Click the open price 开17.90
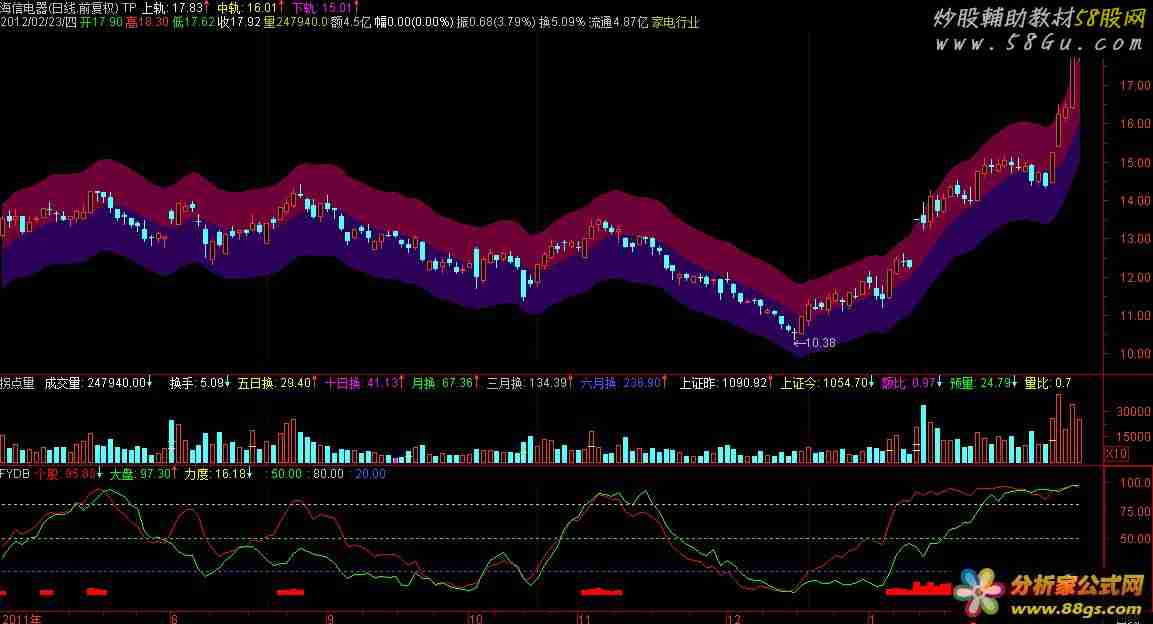This screenshot has width=1153, height=624. [x=101, y=22]
